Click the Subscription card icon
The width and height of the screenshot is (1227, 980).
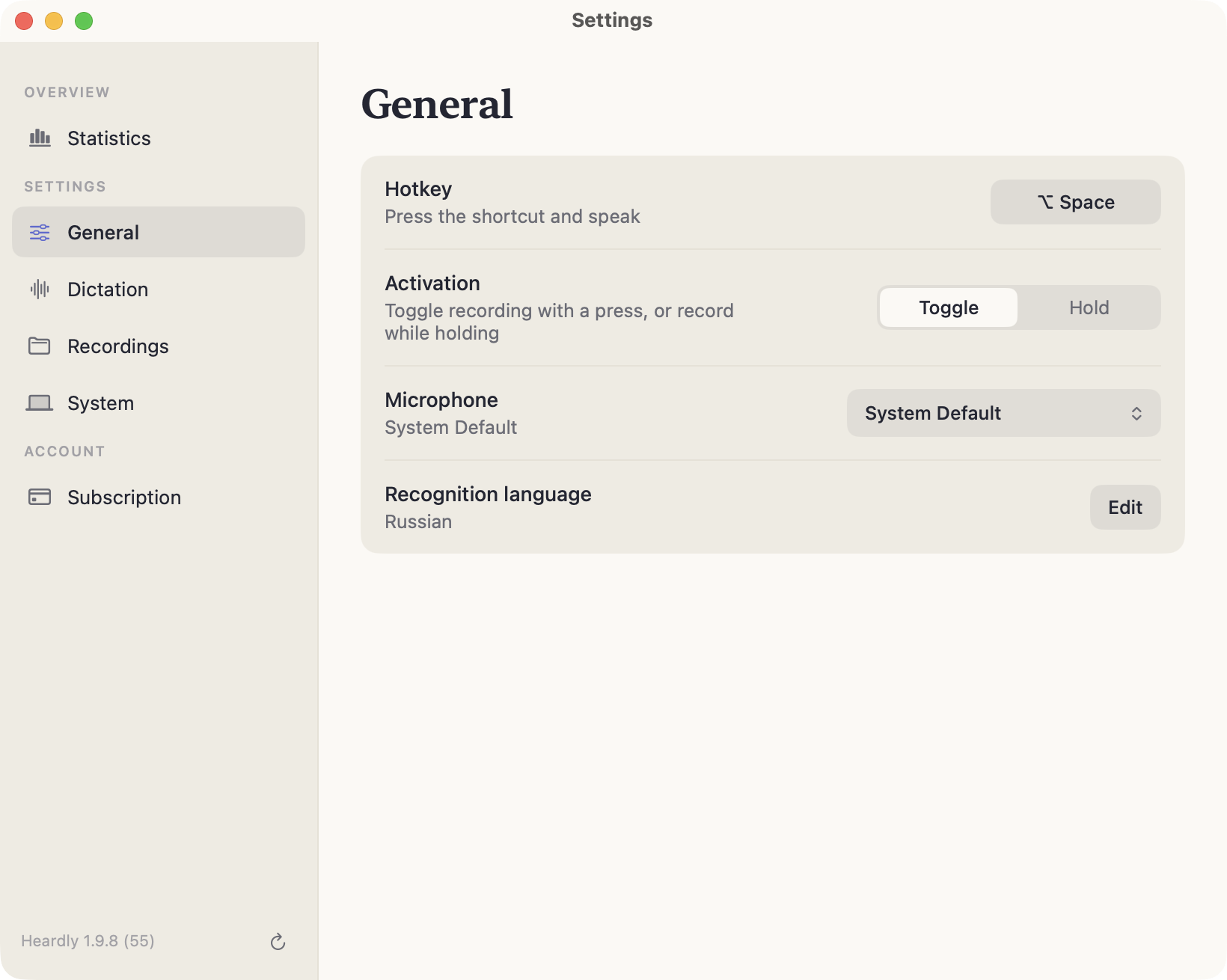pyautogui.click(x=40, y=497)
